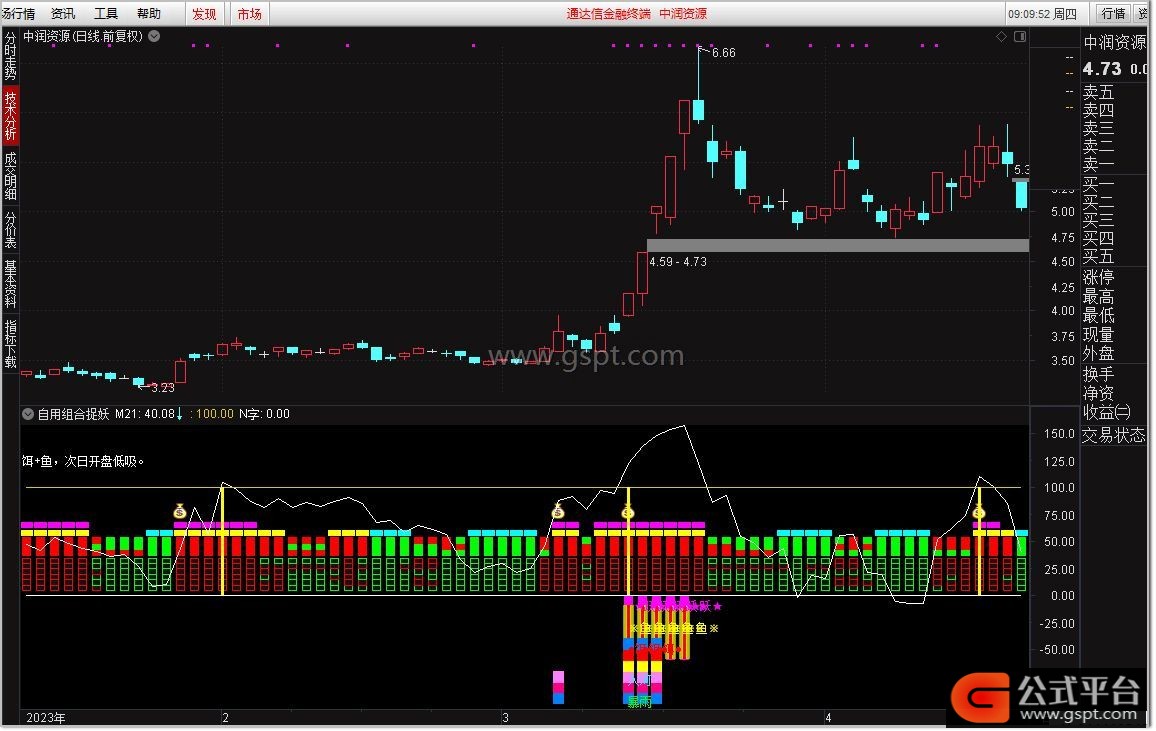Click the 中润资源 stock name in right panel
Viewport: 1156px width, 731px height.
point(1115,43)
